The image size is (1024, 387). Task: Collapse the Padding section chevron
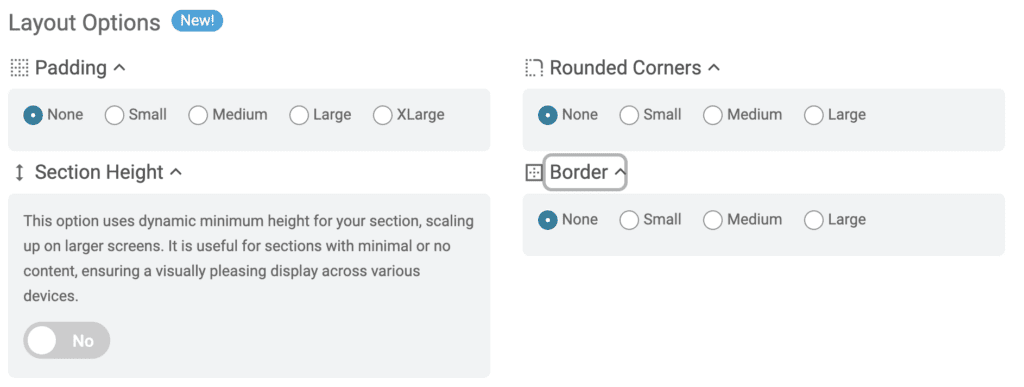click(x=119, y=68)
